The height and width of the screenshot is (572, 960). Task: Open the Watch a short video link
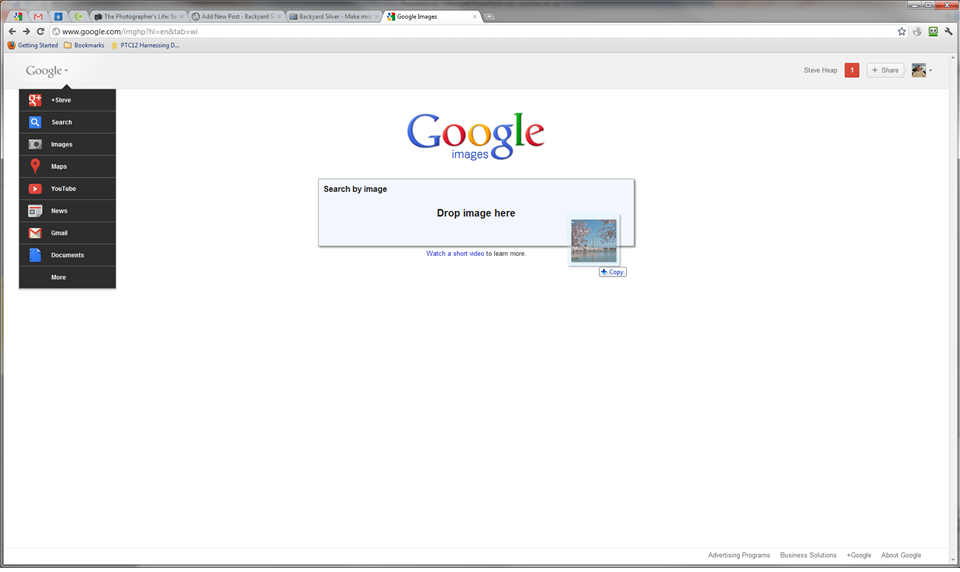point(455,254)
